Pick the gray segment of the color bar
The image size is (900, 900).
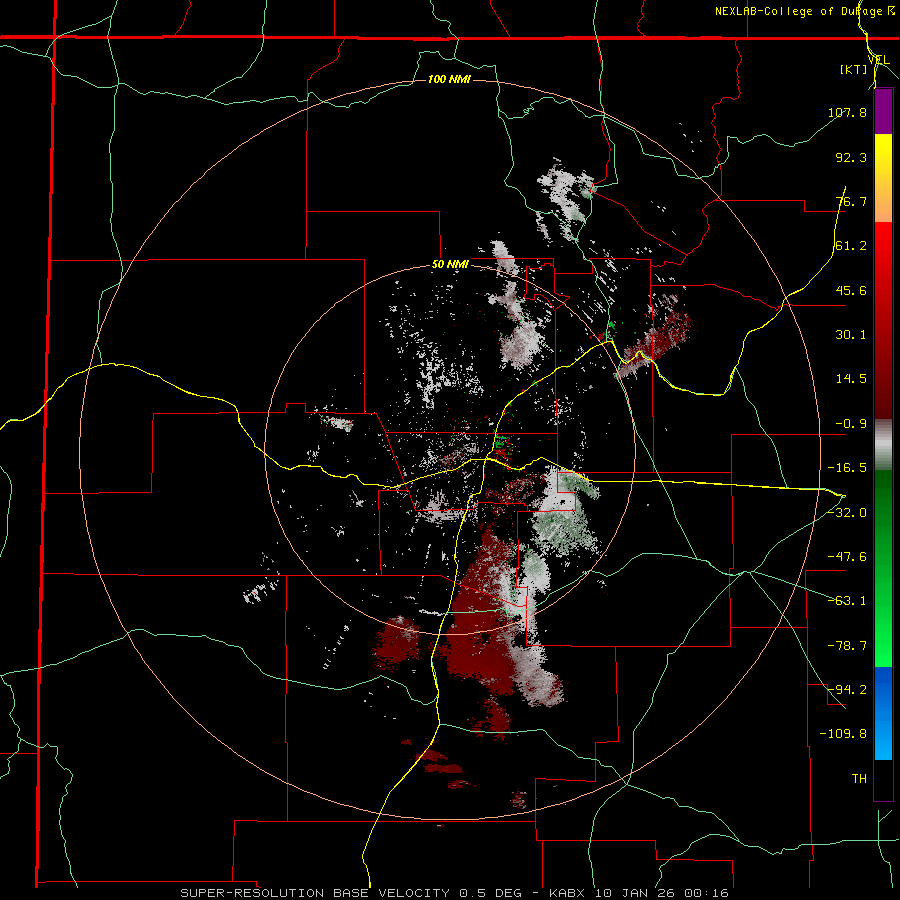pyautogui.click(x=883, y=445)
